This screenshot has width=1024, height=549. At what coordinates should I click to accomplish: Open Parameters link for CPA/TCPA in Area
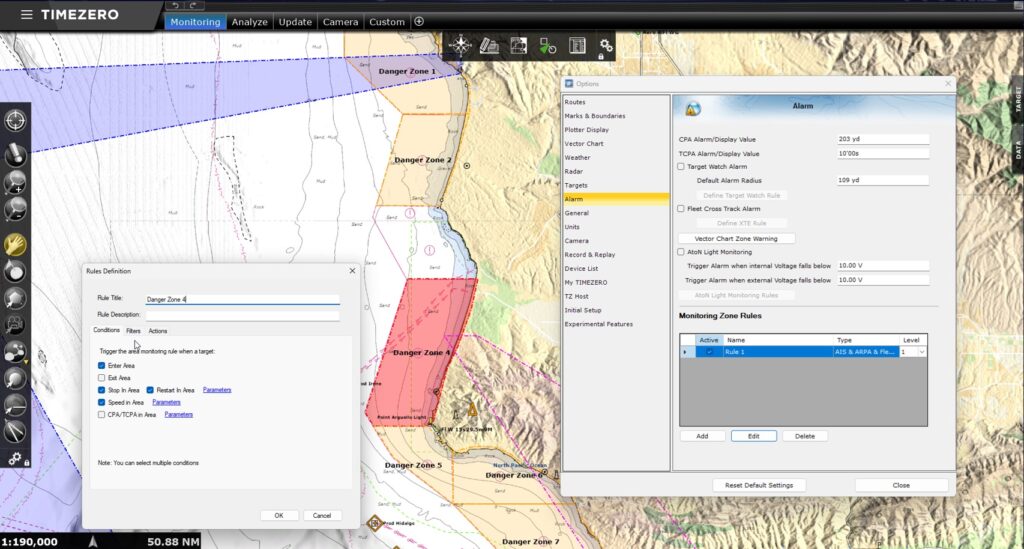tap(179, 415)
